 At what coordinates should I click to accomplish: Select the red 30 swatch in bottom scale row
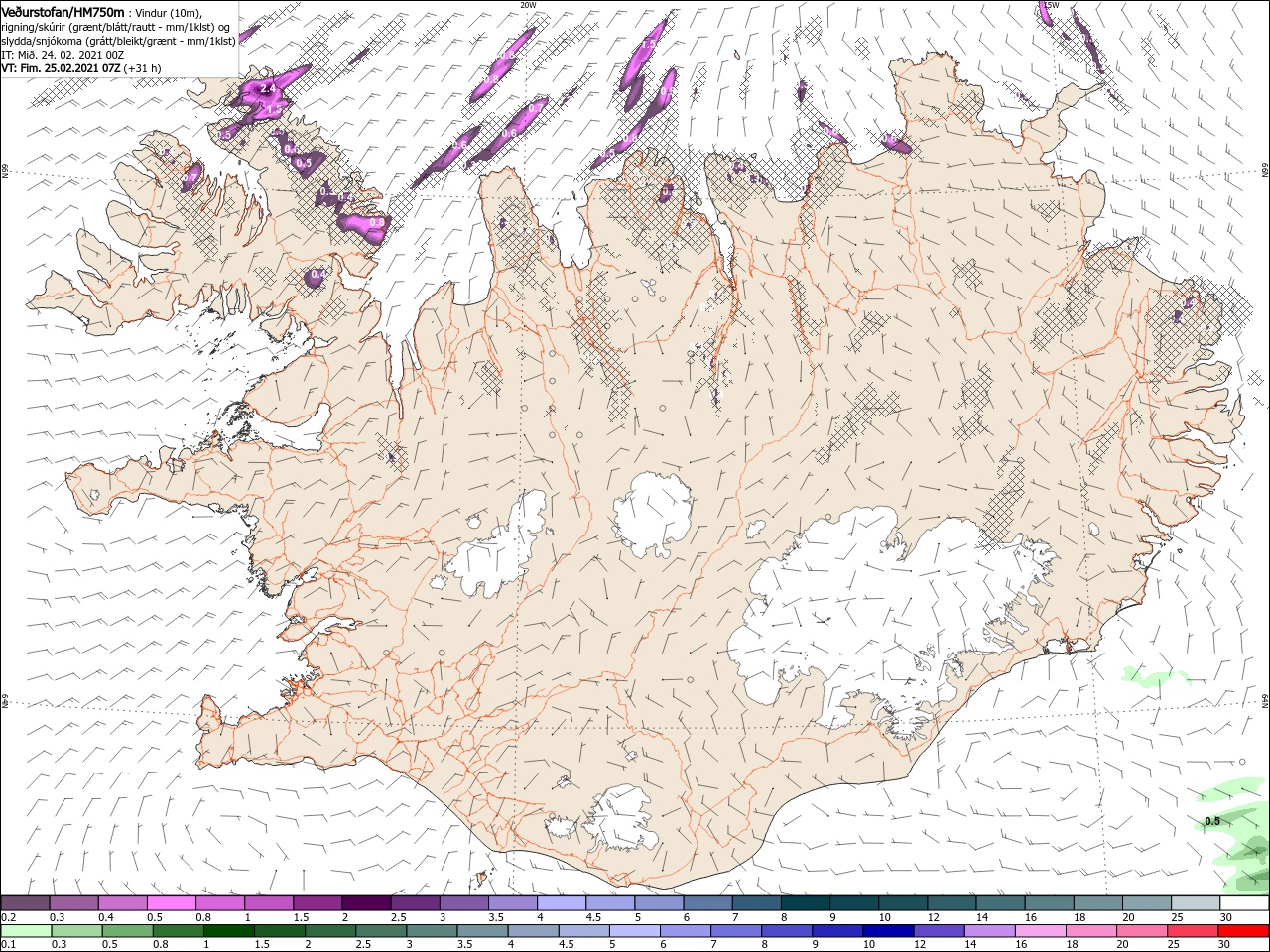(1242, 930)
